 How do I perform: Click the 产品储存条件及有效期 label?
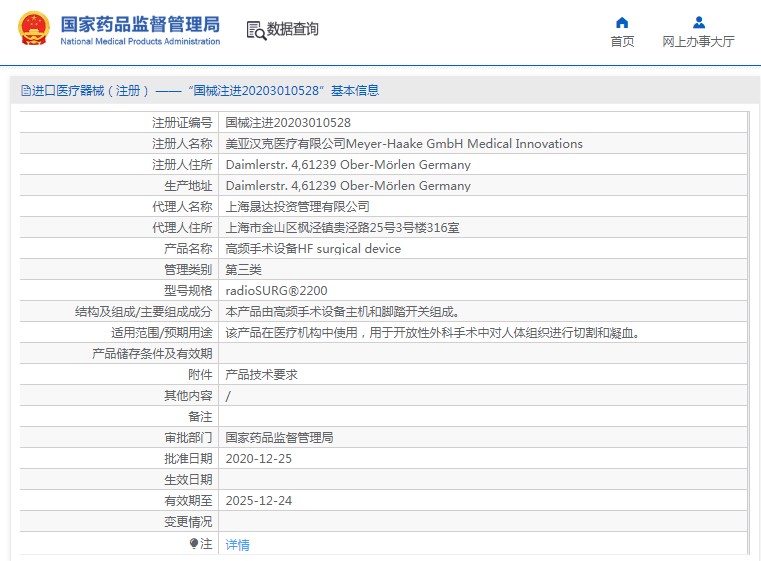(152, 353)
